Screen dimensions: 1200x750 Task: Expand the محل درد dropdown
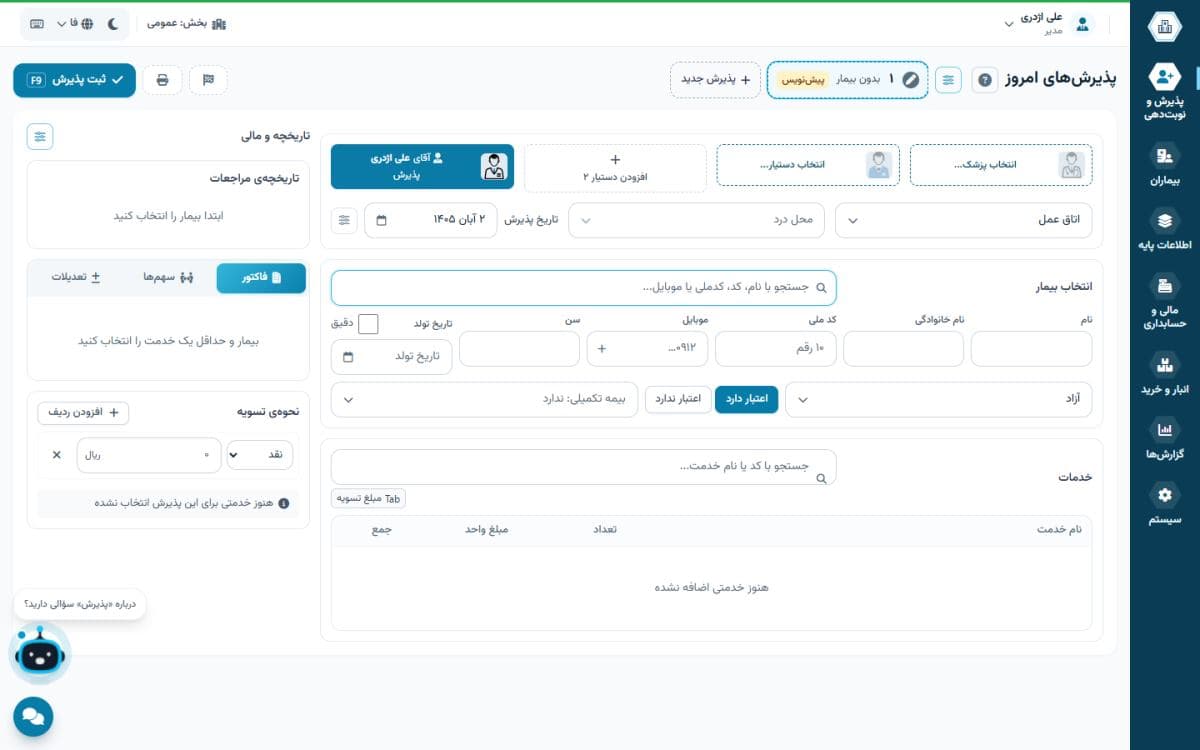[697, 220]
